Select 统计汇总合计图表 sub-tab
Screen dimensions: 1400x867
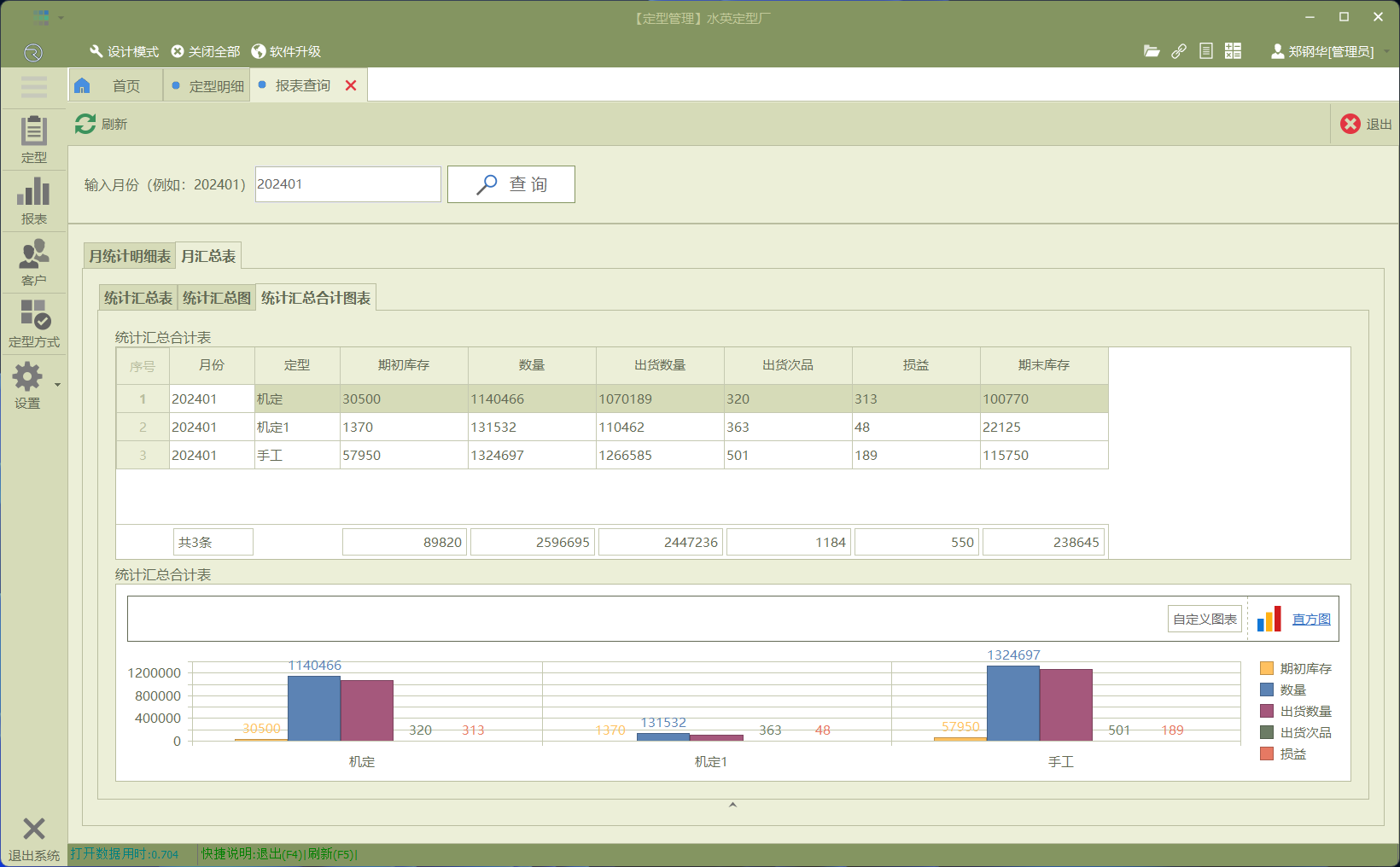[x=316, y=297]
